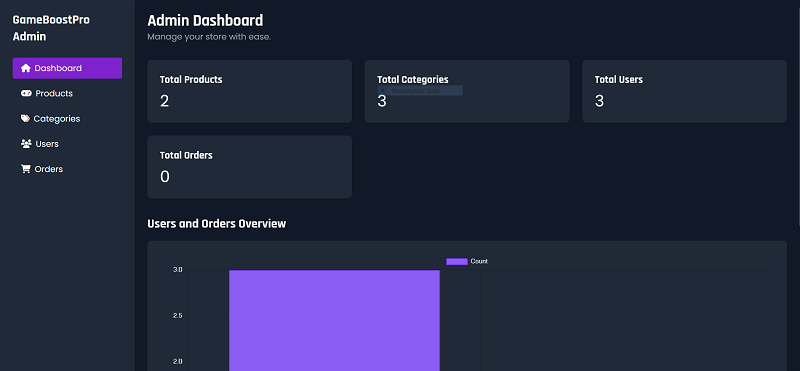Click the GameBoostPro Admin logo text
The image size is (800, 371).
point(51,28)
